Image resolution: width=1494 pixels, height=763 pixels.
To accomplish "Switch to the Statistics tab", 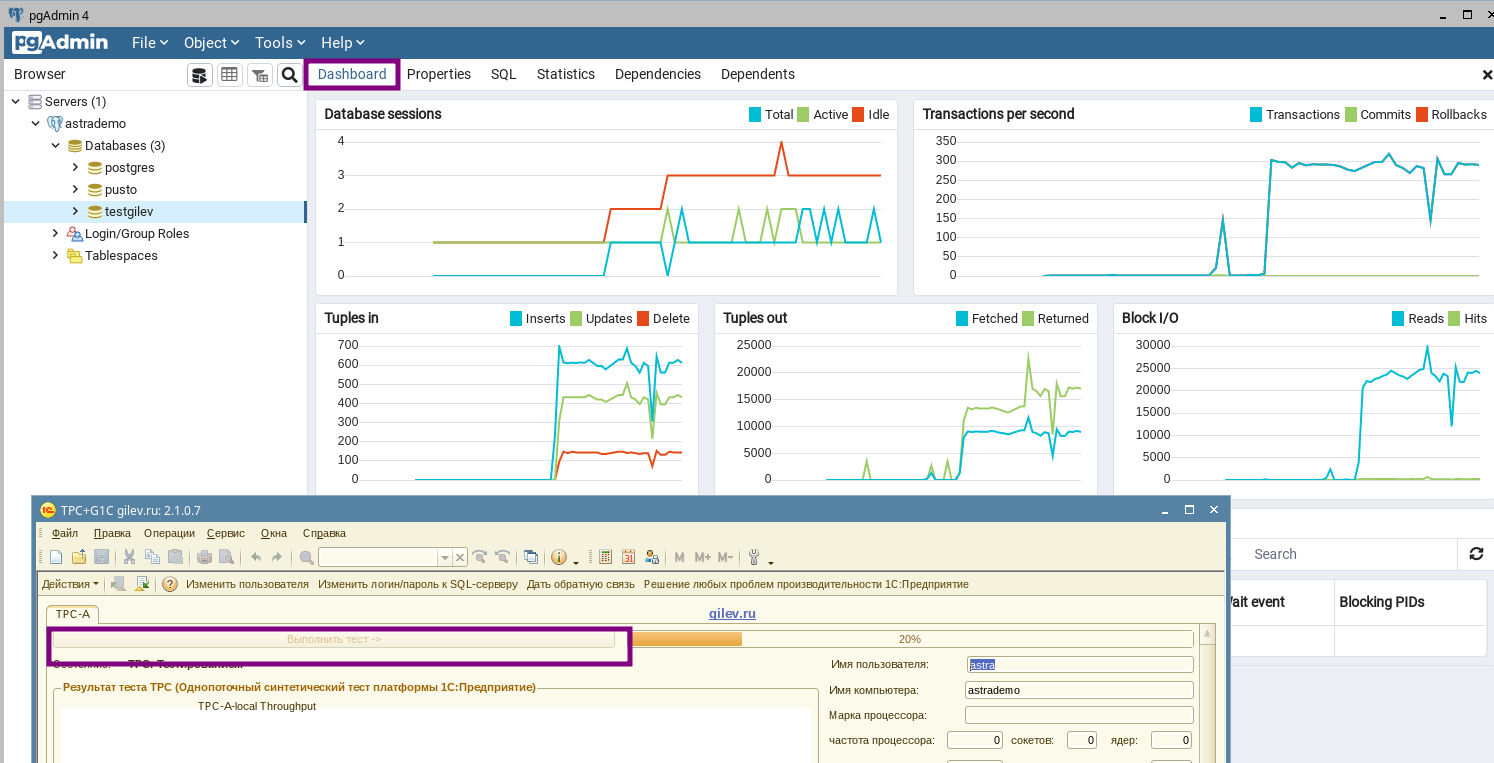I will [566, 74].
